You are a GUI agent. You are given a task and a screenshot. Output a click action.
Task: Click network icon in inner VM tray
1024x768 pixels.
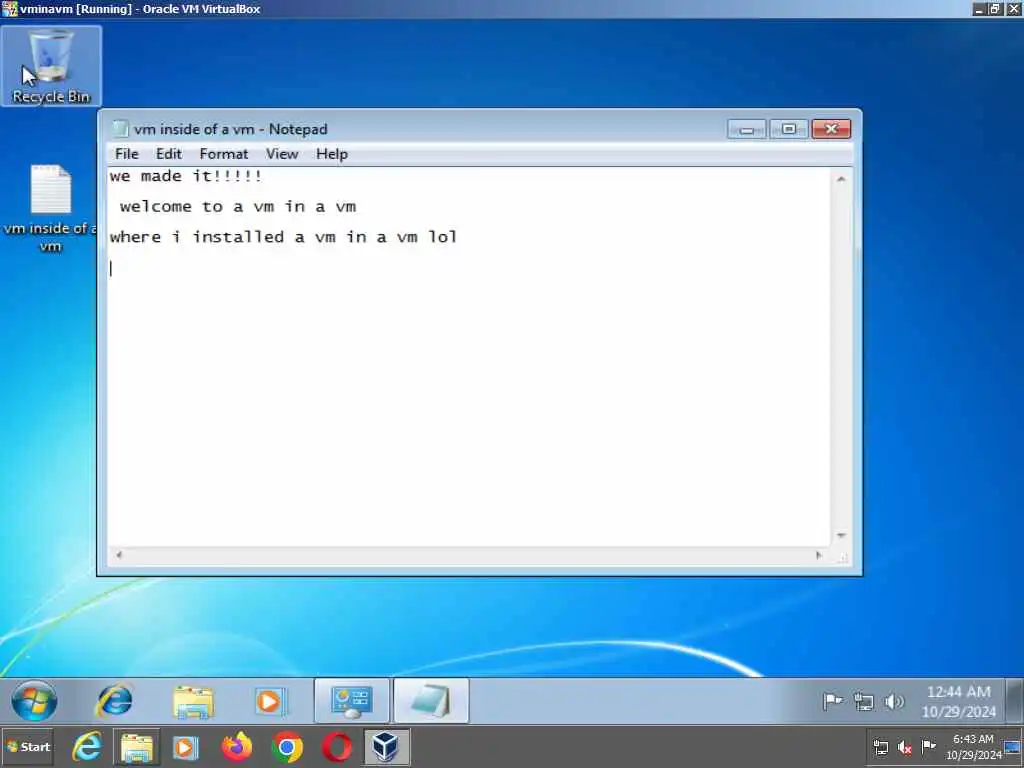863,702
